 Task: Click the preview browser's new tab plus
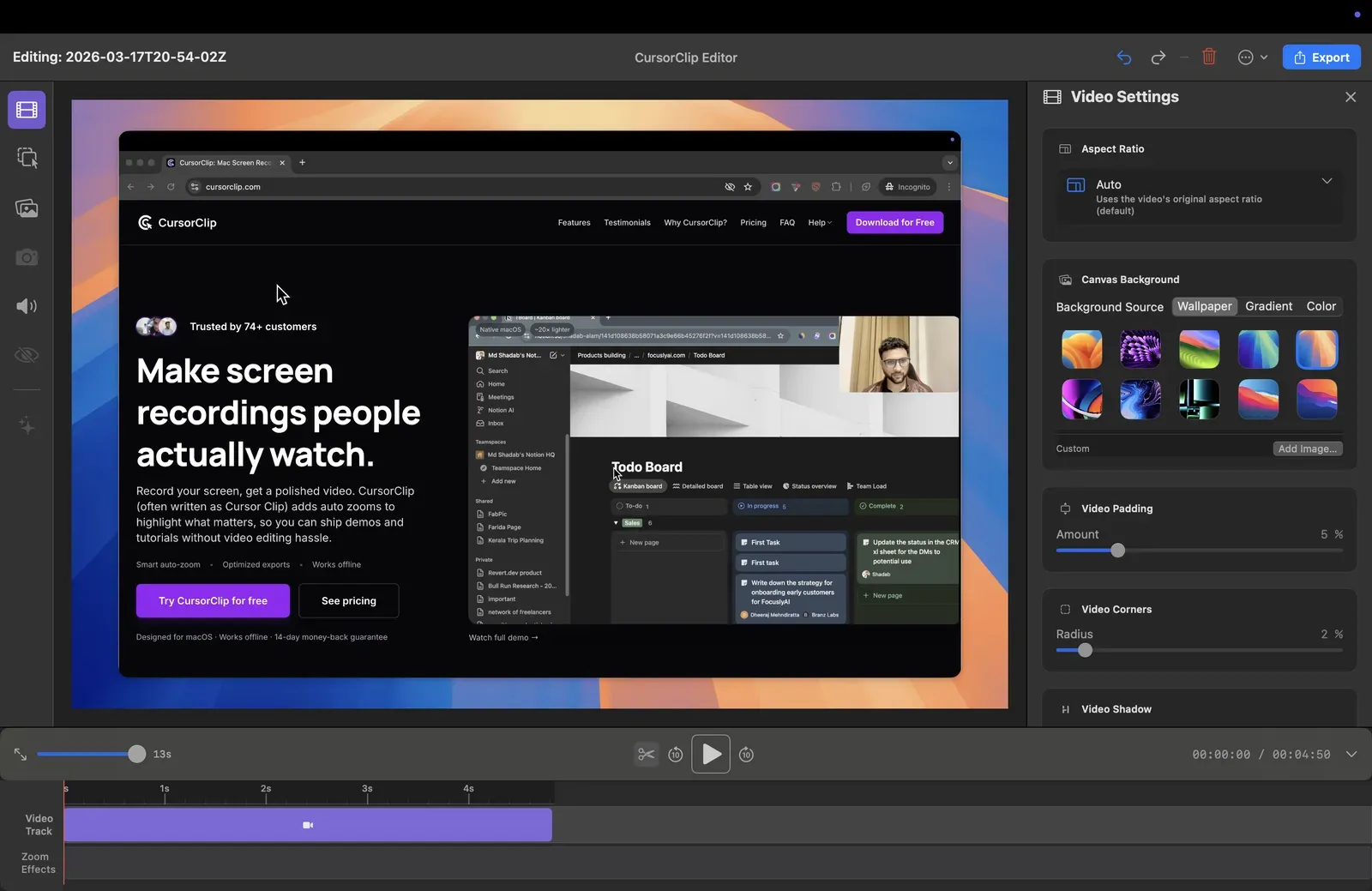[x=302, y=162]
